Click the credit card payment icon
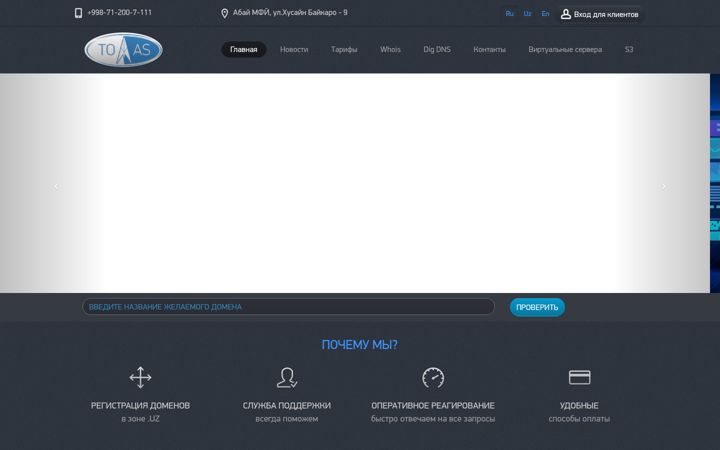The width and height of the screenshot is (720, 450). (579, 377)
